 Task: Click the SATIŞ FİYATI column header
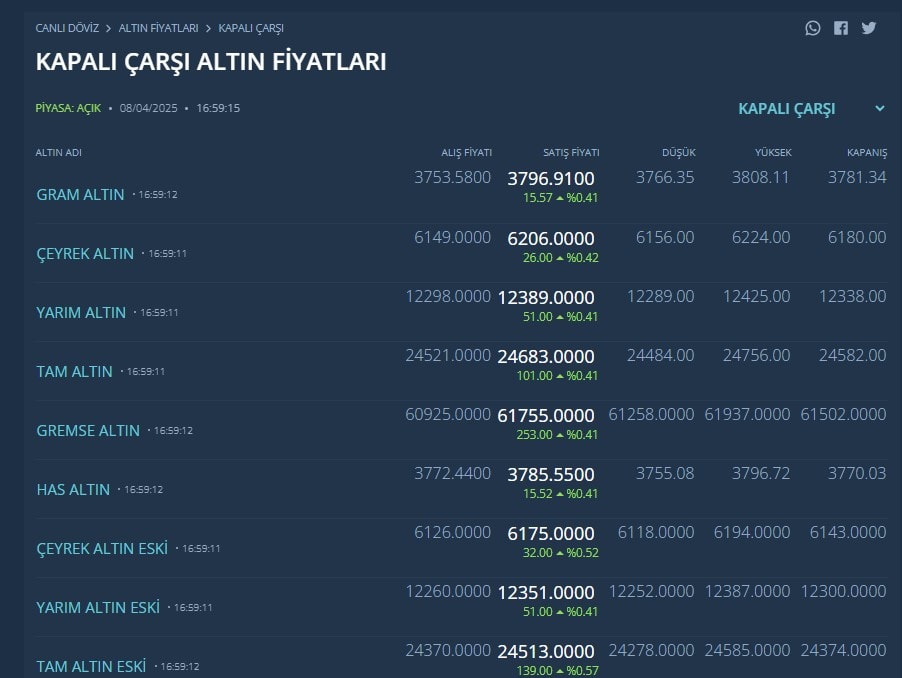point(571,153)
